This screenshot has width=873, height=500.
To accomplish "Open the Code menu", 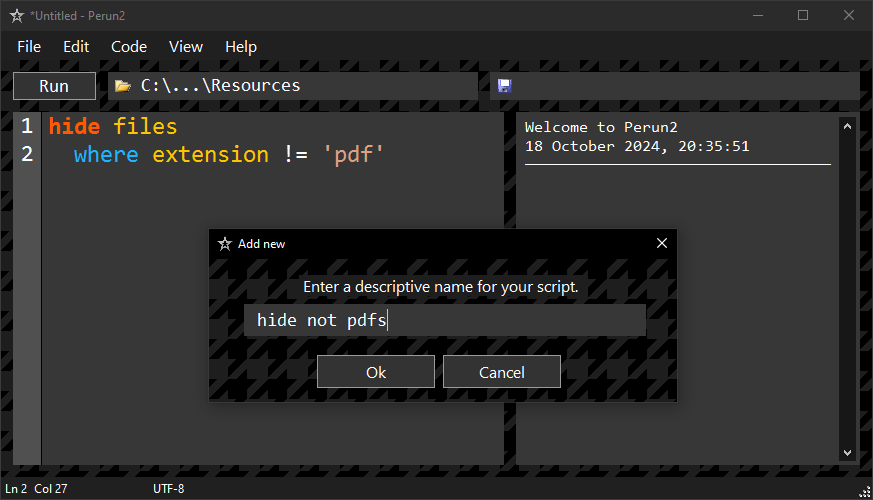I will [129, 47].
